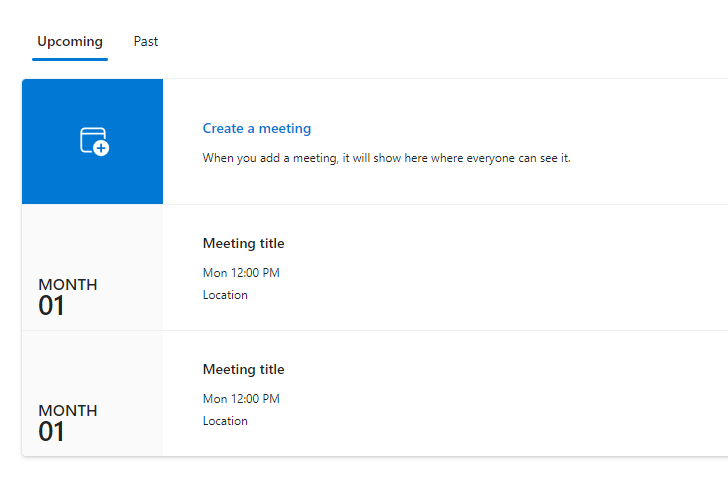Screen dimensions: 728x480
Task: Click the second meeting's 01 day number
Action: pyautogui.click(x=51, y=432)
